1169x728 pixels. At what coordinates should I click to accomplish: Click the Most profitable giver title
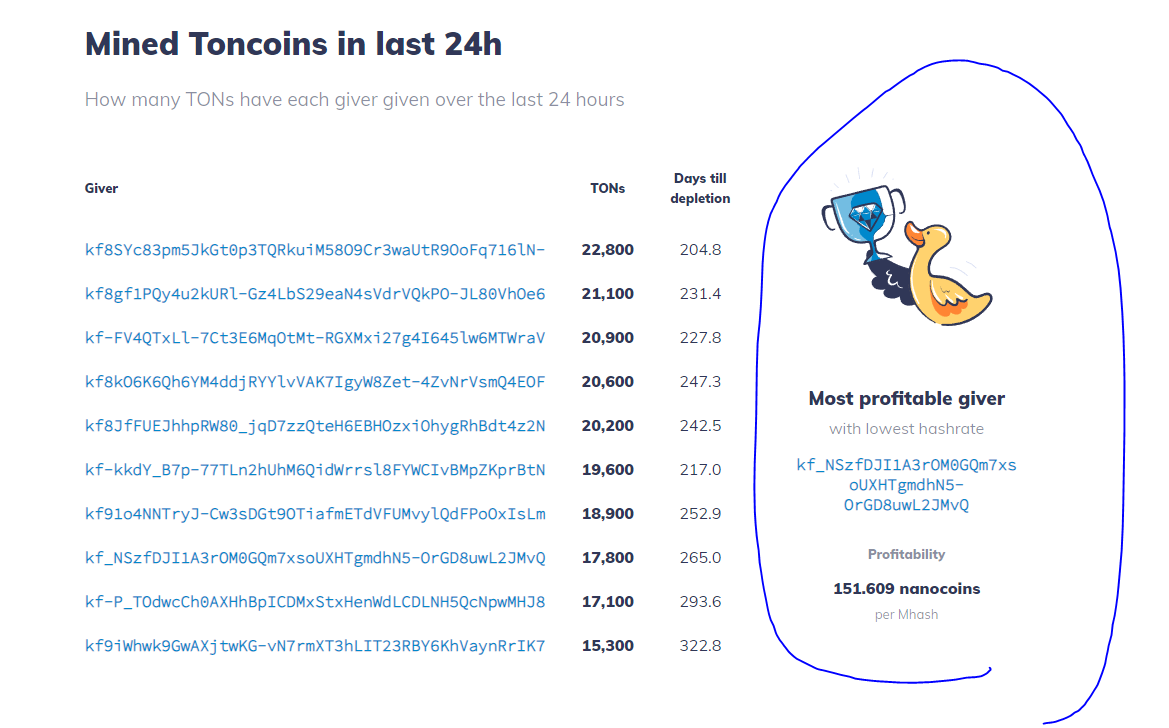[x=906, y=399]
